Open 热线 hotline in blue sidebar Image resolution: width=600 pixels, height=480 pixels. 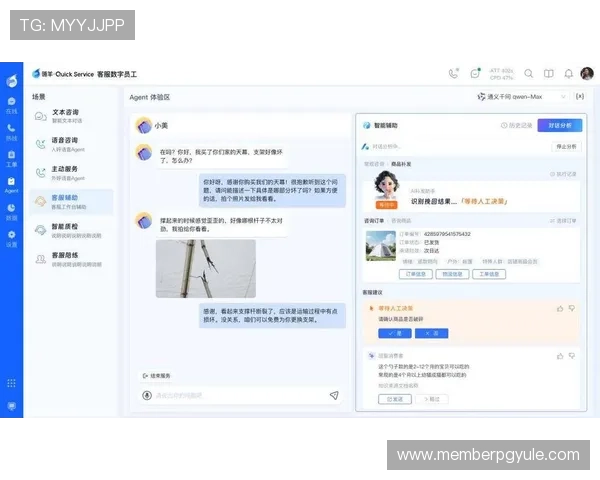pyautogui.click(x=11, y=132)
